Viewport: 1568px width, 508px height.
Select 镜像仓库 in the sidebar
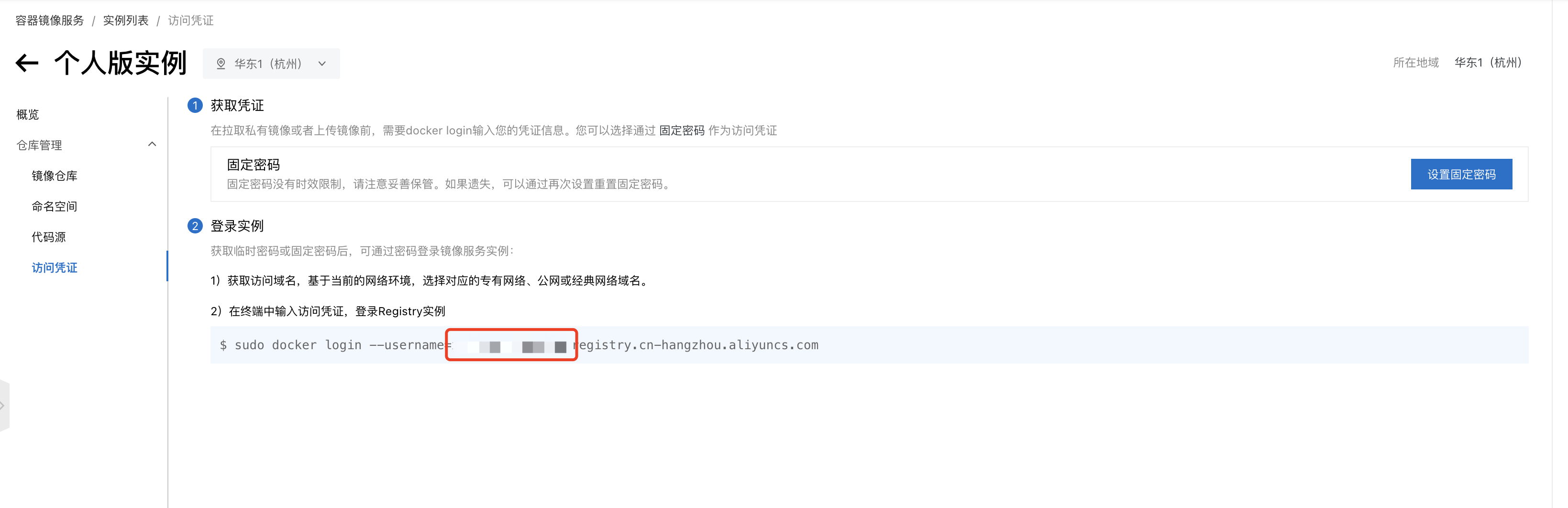click(54, 176)
